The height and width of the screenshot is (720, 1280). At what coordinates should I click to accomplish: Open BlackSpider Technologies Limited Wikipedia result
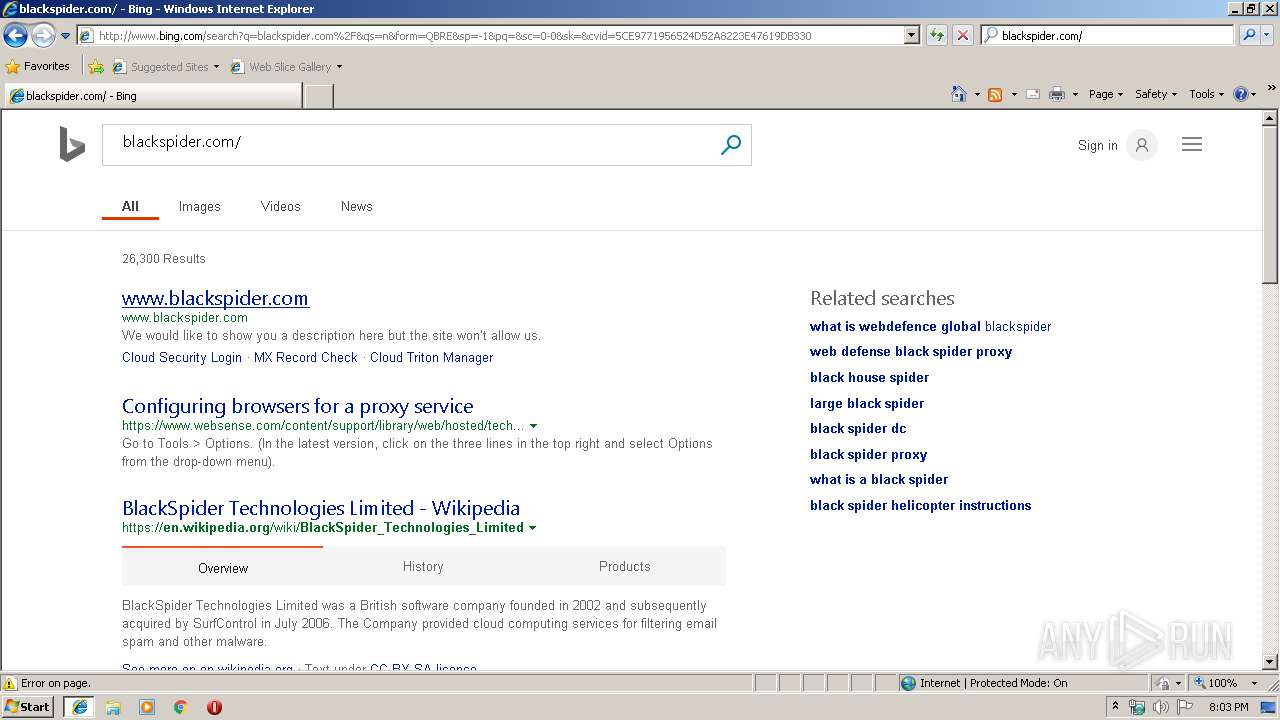coord(321,508)
